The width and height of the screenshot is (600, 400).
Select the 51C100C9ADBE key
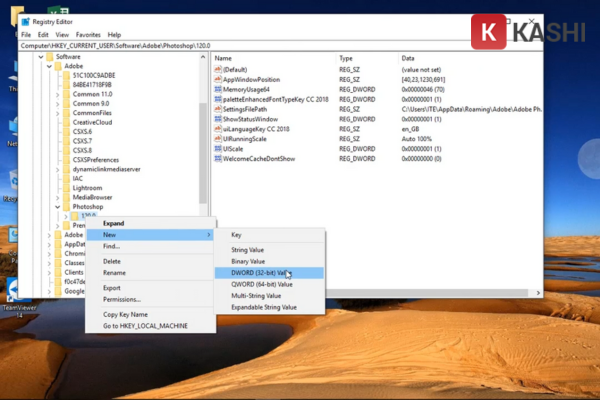(94, 75)
